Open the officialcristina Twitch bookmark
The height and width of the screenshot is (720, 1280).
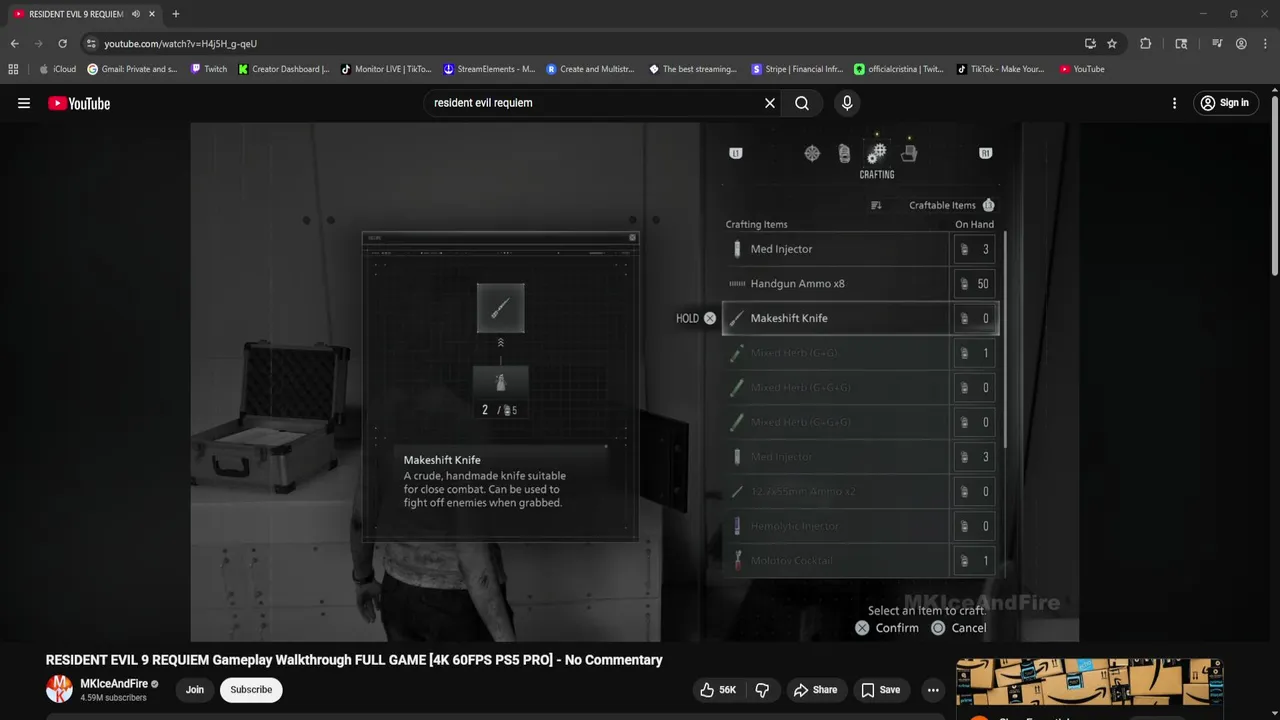click(x=899, y=69)
